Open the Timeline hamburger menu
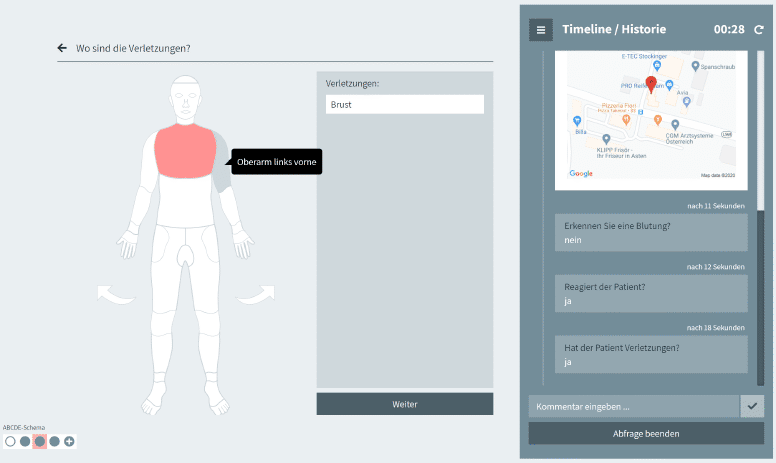Image resolution: width=776 pixels, height=463 pixels. tap(541, 30)
